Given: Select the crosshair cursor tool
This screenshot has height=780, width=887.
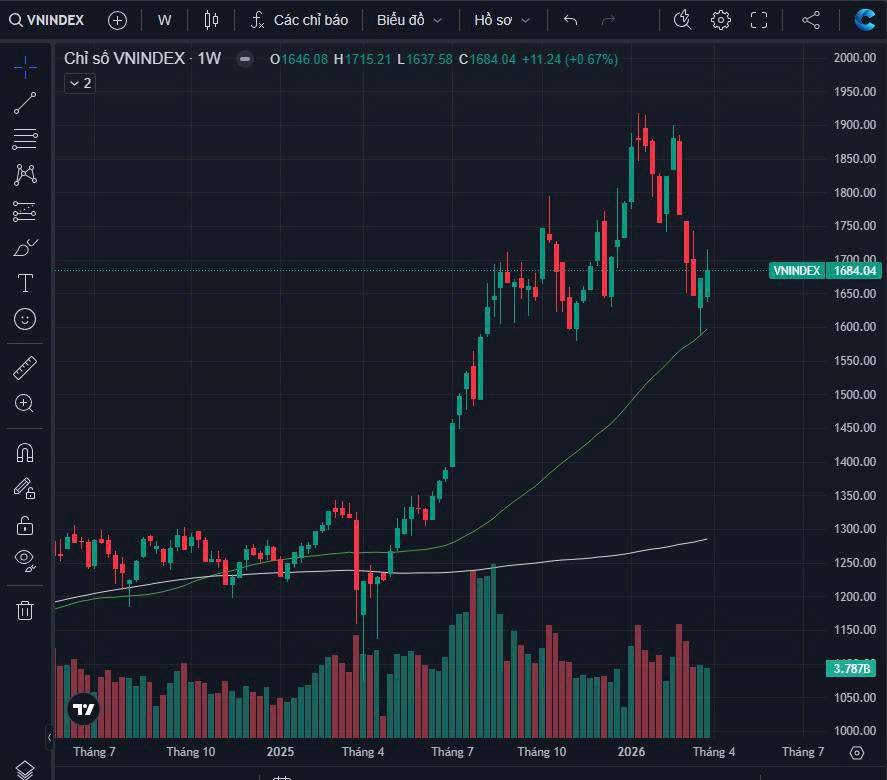Looking at the screenshot, I should click(x=25, y=68).
